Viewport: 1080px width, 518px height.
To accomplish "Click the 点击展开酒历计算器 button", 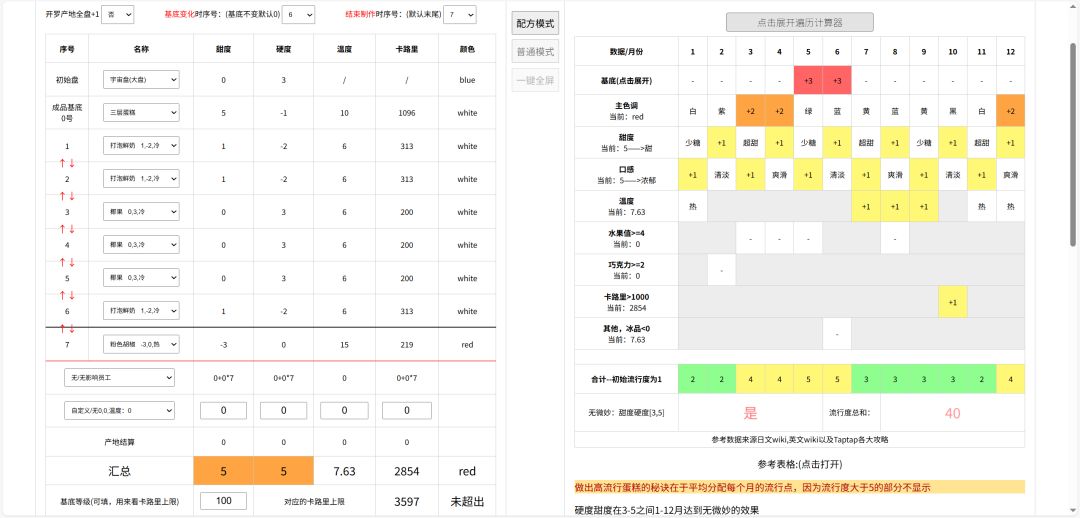I will [x=800, y=23].
